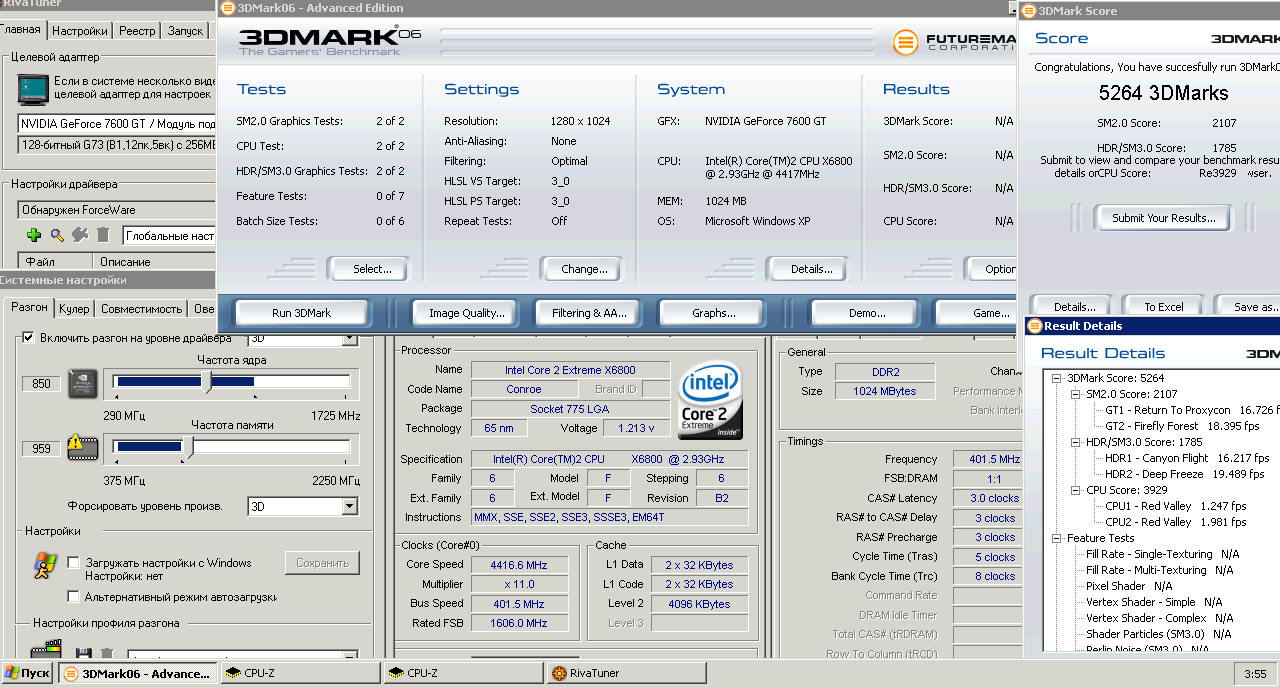Click the memory chip warning icon
Viewport: 1280px width, 688px height.
coord(83,447)
